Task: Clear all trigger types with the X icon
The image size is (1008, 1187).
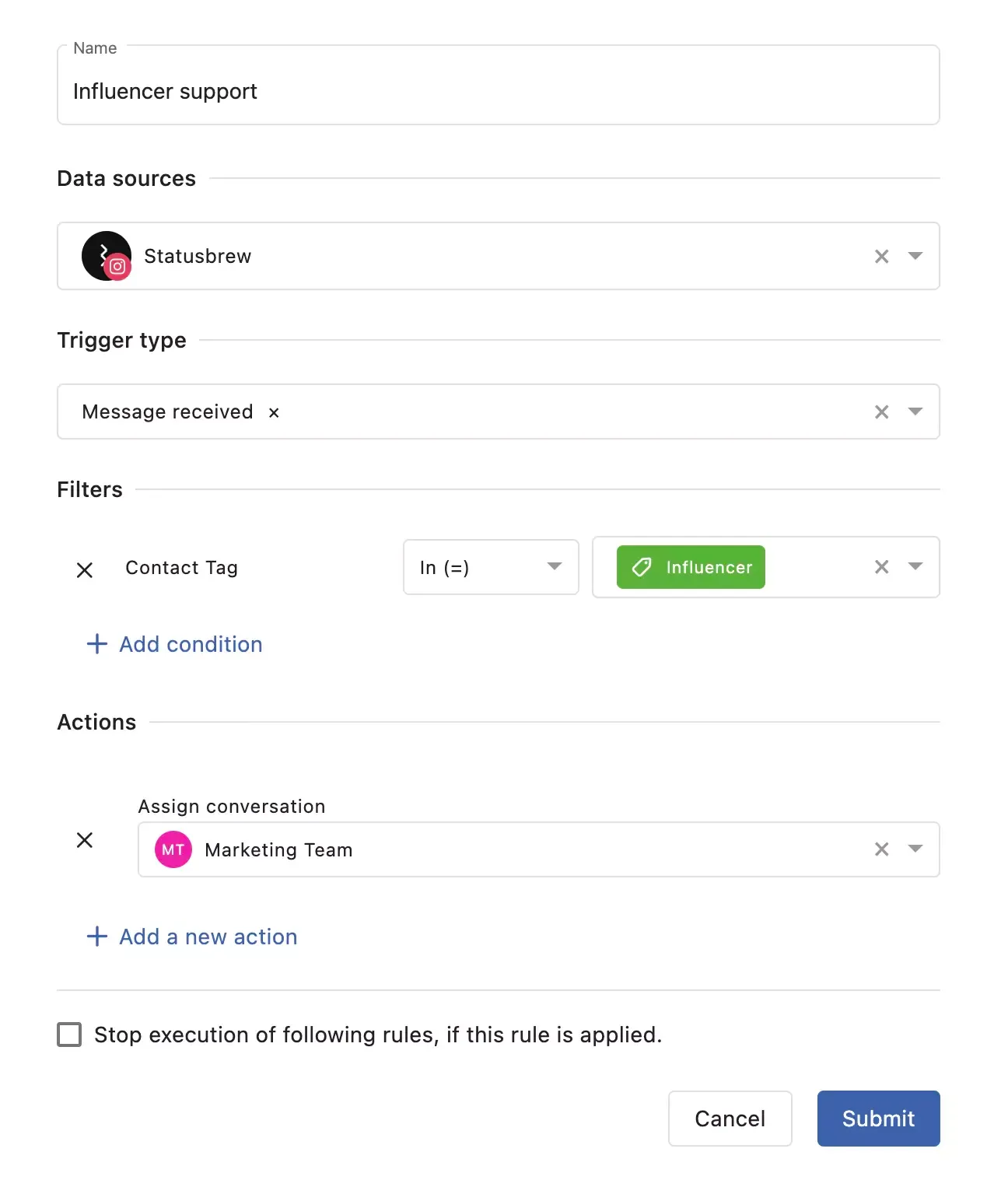Action: pos(881,412)
